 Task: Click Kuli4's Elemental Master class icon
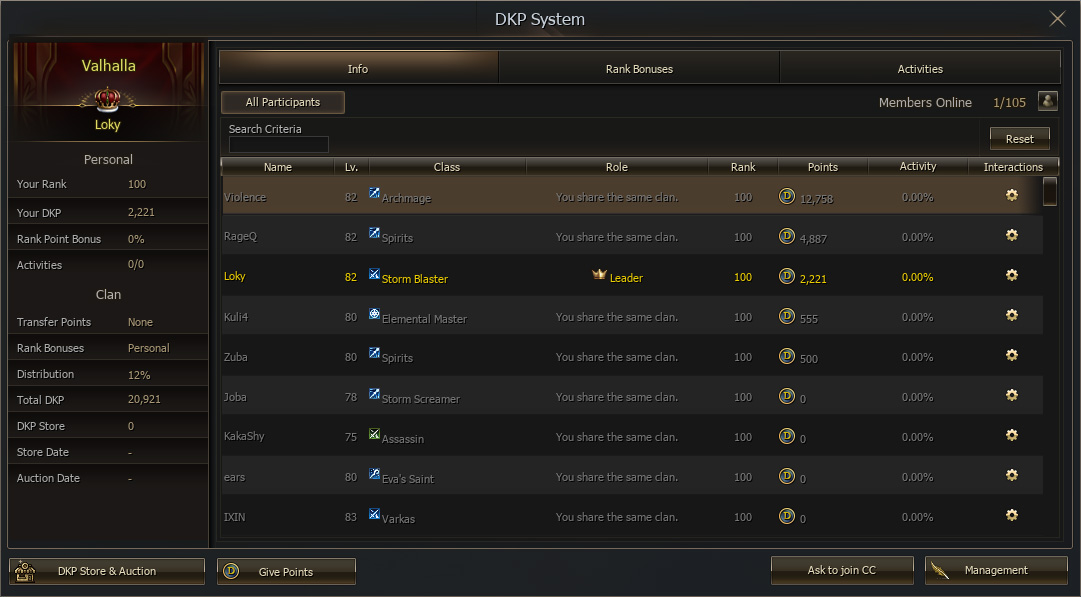pyautogui.click(x=375, y=314)
